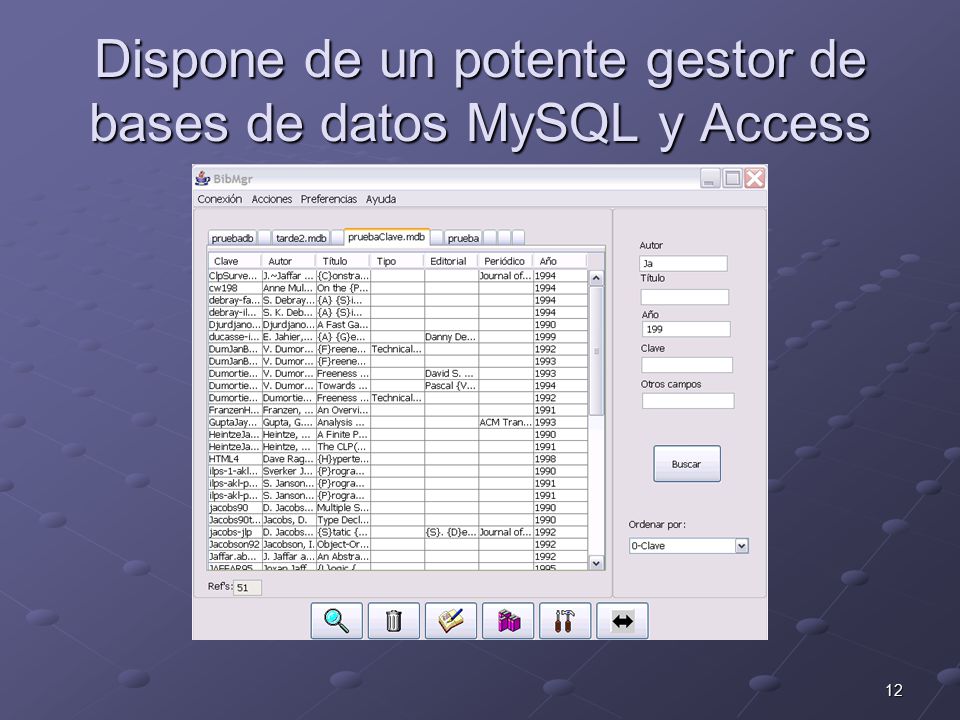The width and height of the screenshot is (960, 720).
Task: Click the blank tab right after pruebadb
Action: coord(264,238)
